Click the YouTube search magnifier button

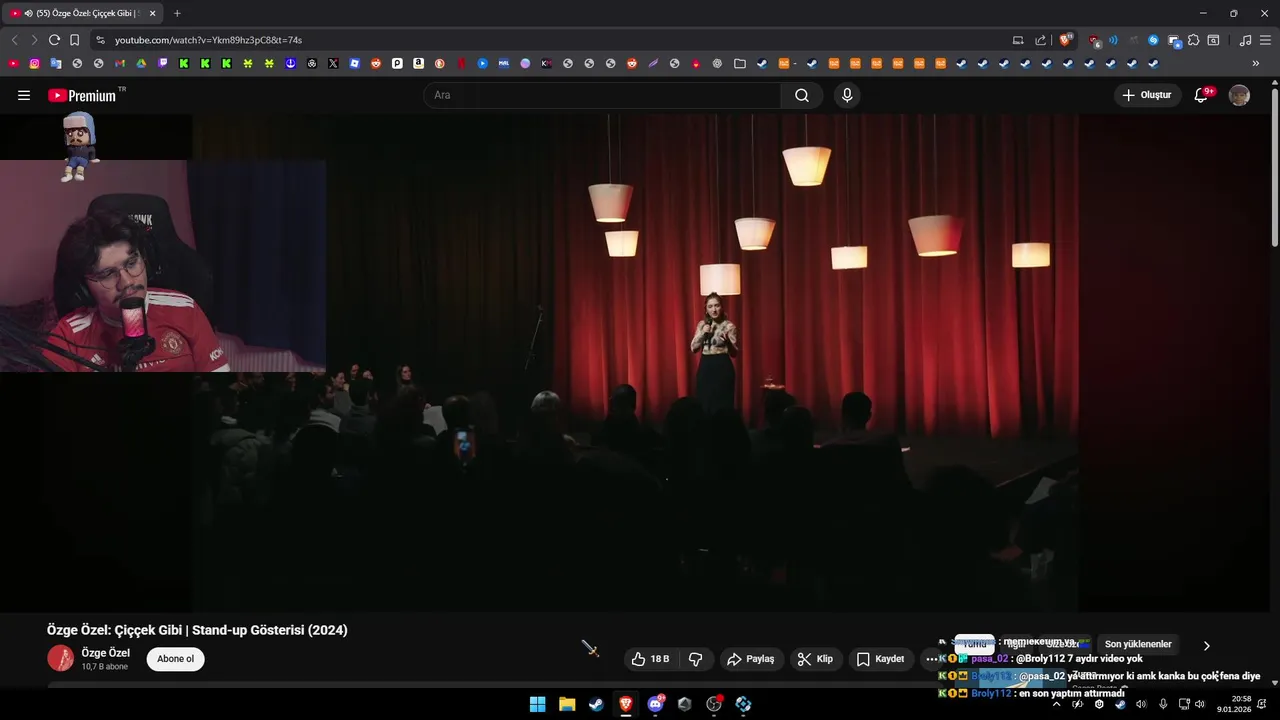coord(802,95)
